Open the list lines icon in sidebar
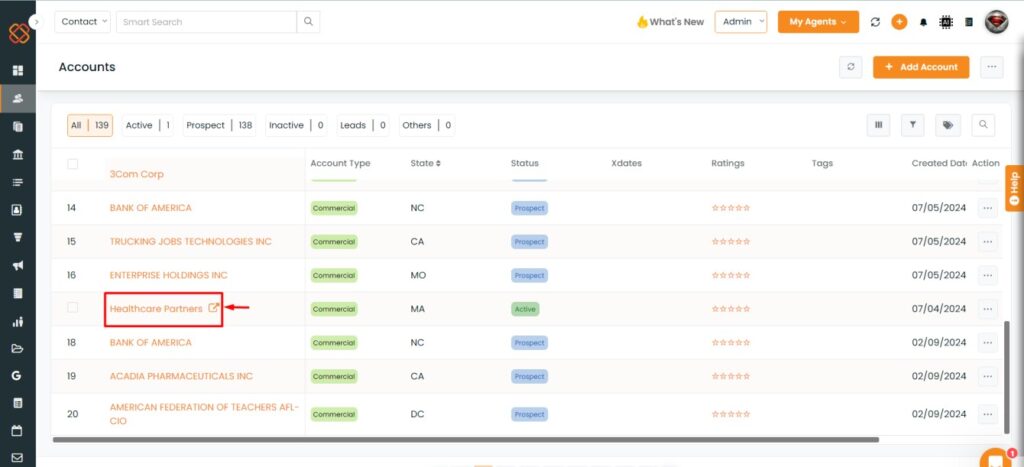Screen dimensions: 1024x467 point(18,182)
